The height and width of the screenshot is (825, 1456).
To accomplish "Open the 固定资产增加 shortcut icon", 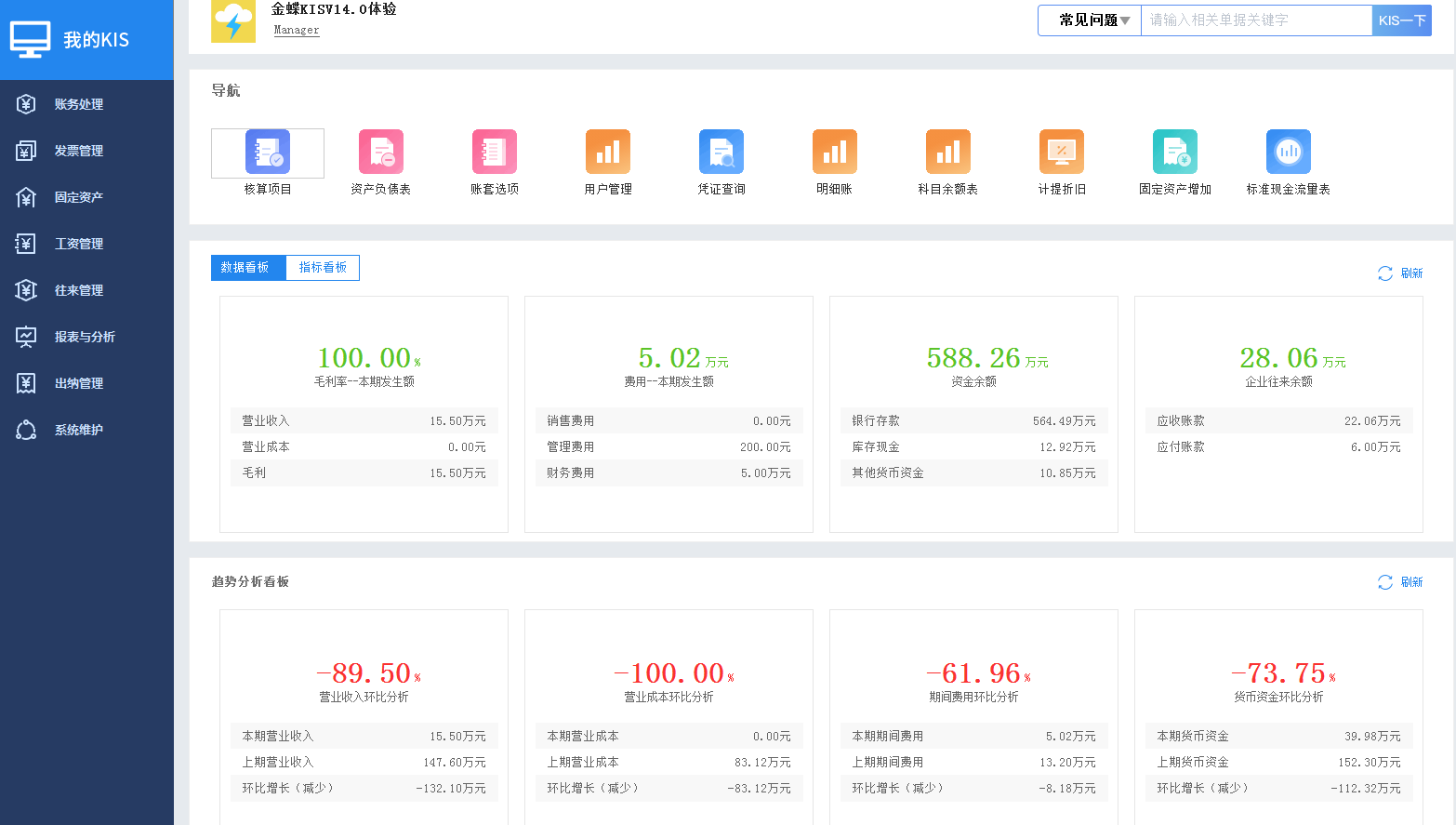I will (1175, 152).
